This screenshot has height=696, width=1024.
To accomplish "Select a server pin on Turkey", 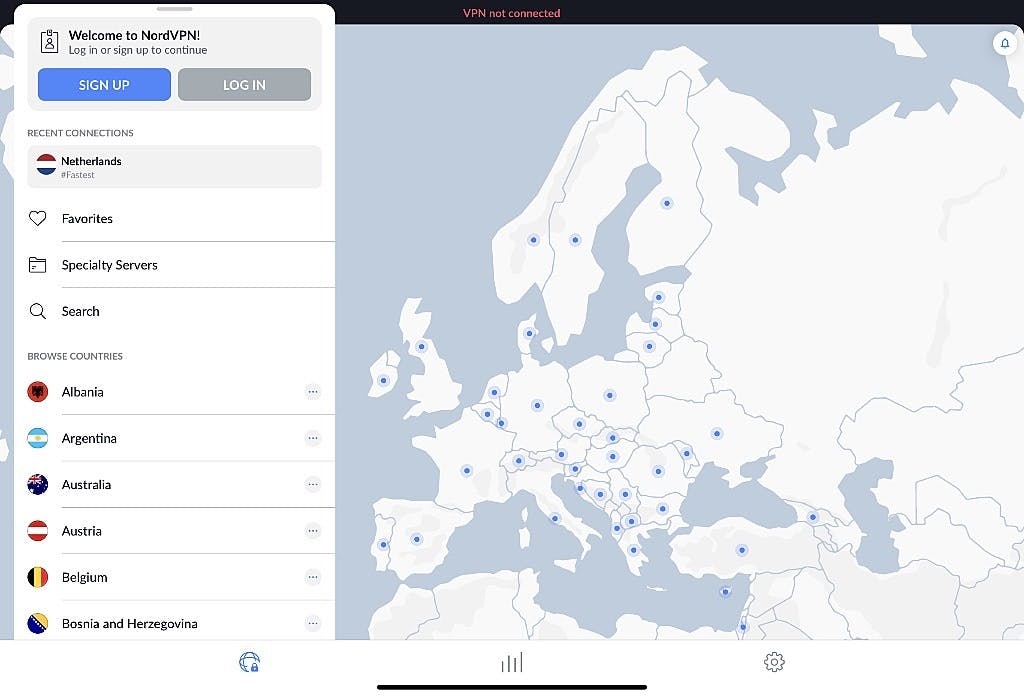I will click(x=741, y=549).
